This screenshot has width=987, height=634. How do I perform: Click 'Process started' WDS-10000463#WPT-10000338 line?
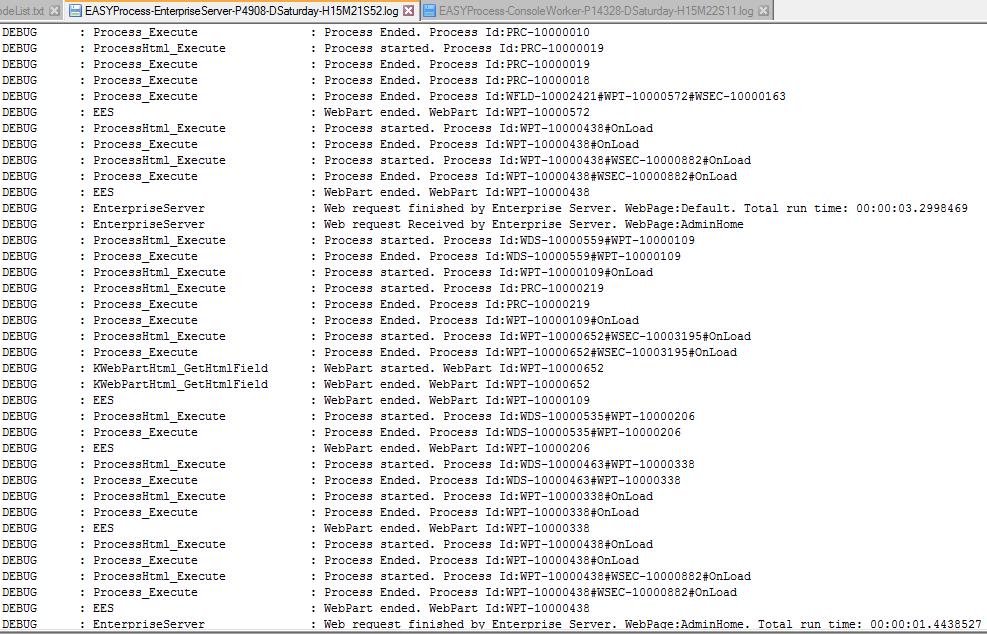point(509,464)
